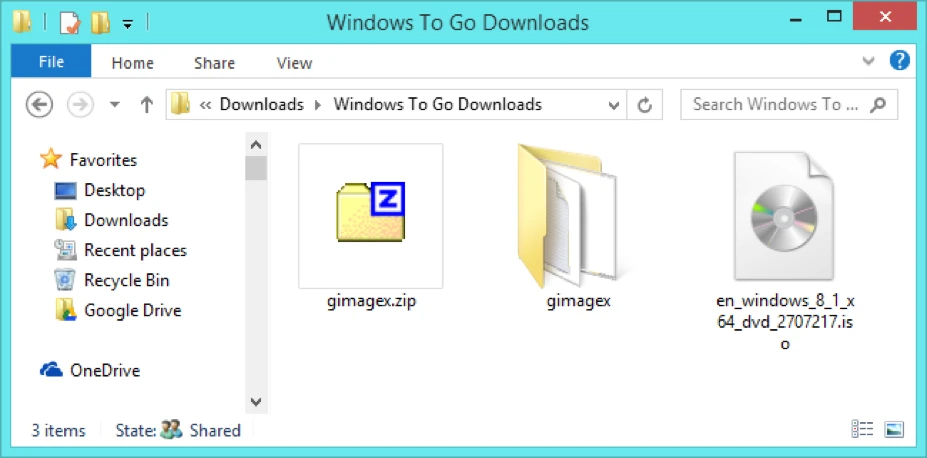This screenshot has width=927, height=458.
Task: Click the folder system icon in title bar
Action: click(x=22, y=21)
